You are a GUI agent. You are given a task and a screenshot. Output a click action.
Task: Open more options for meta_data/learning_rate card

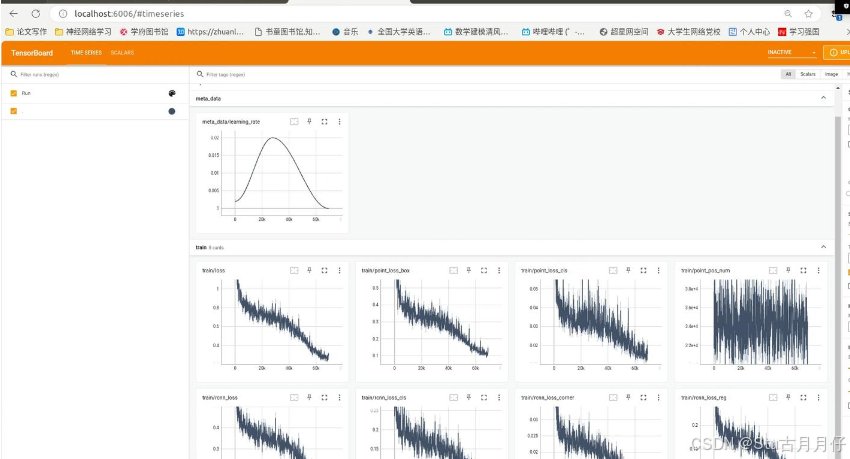(339, 122)
